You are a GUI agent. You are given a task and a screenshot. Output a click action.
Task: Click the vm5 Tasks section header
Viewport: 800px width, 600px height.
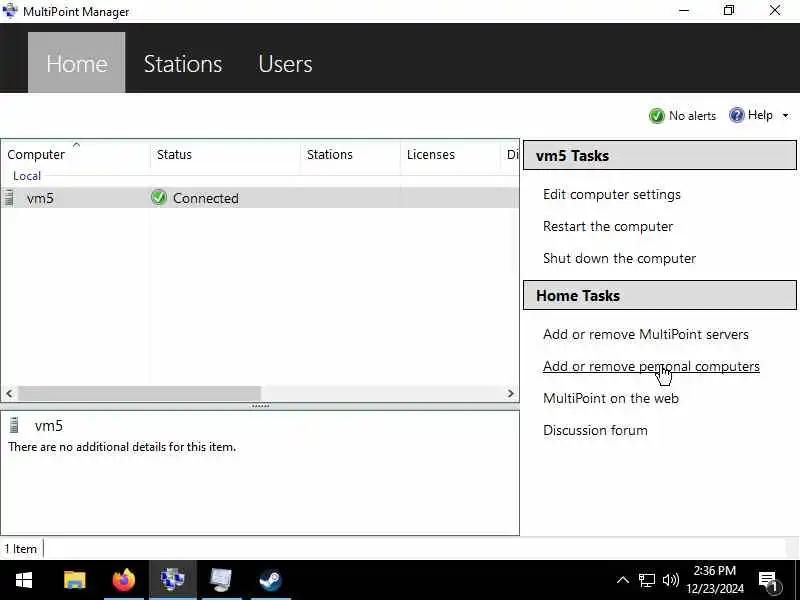[660, 156]
